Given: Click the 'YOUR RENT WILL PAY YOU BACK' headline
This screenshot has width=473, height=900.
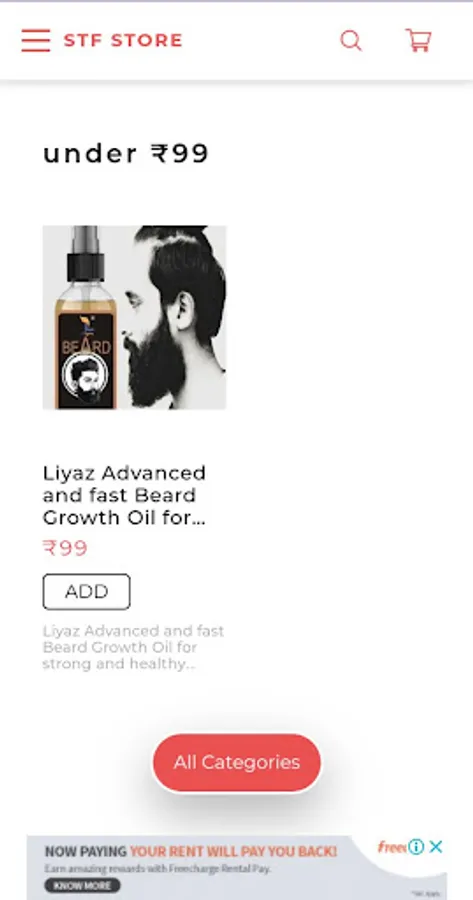Looking at the screenshot, I should (x=233, y=852).
